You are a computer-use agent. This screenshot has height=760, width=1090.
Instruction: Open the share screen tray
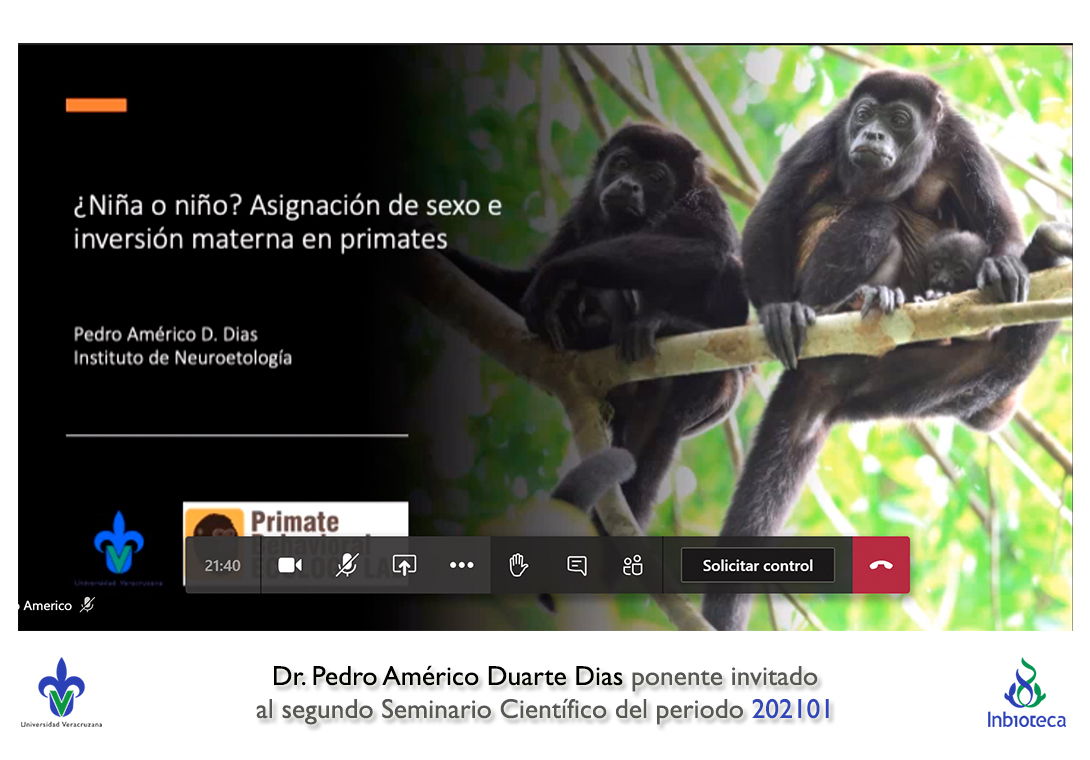point(404,565)
